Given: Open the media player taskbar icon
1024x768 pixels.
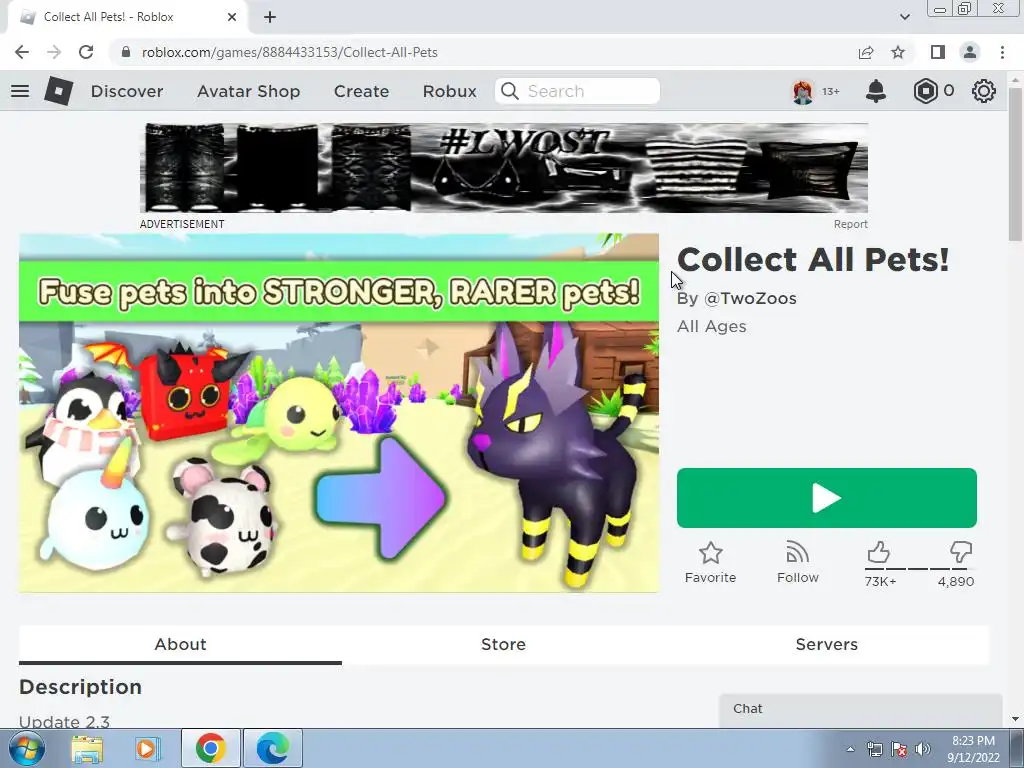Looking at the screenshot, I should (148, 748).
